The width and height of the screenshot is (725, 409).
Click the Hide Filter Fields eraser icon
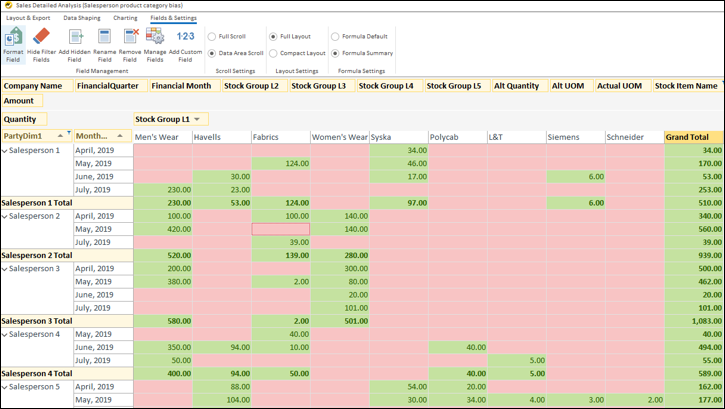tap(41, 38)
